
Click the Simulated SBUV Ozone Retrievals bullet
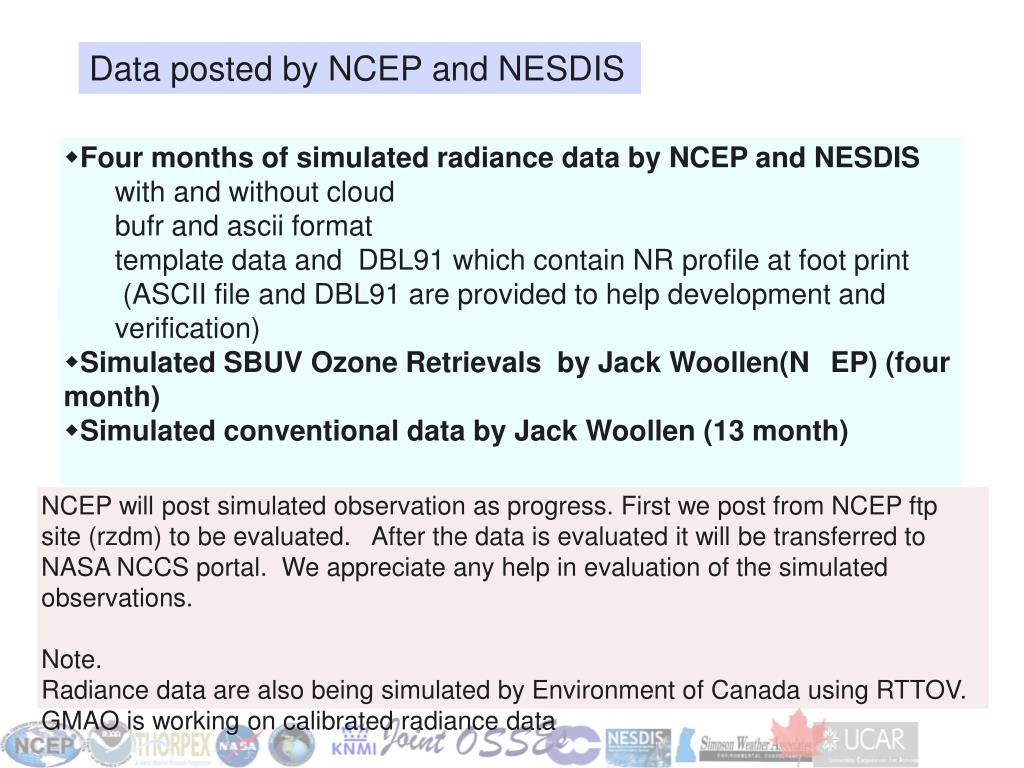pyautogui.click(x=507, y=379)
